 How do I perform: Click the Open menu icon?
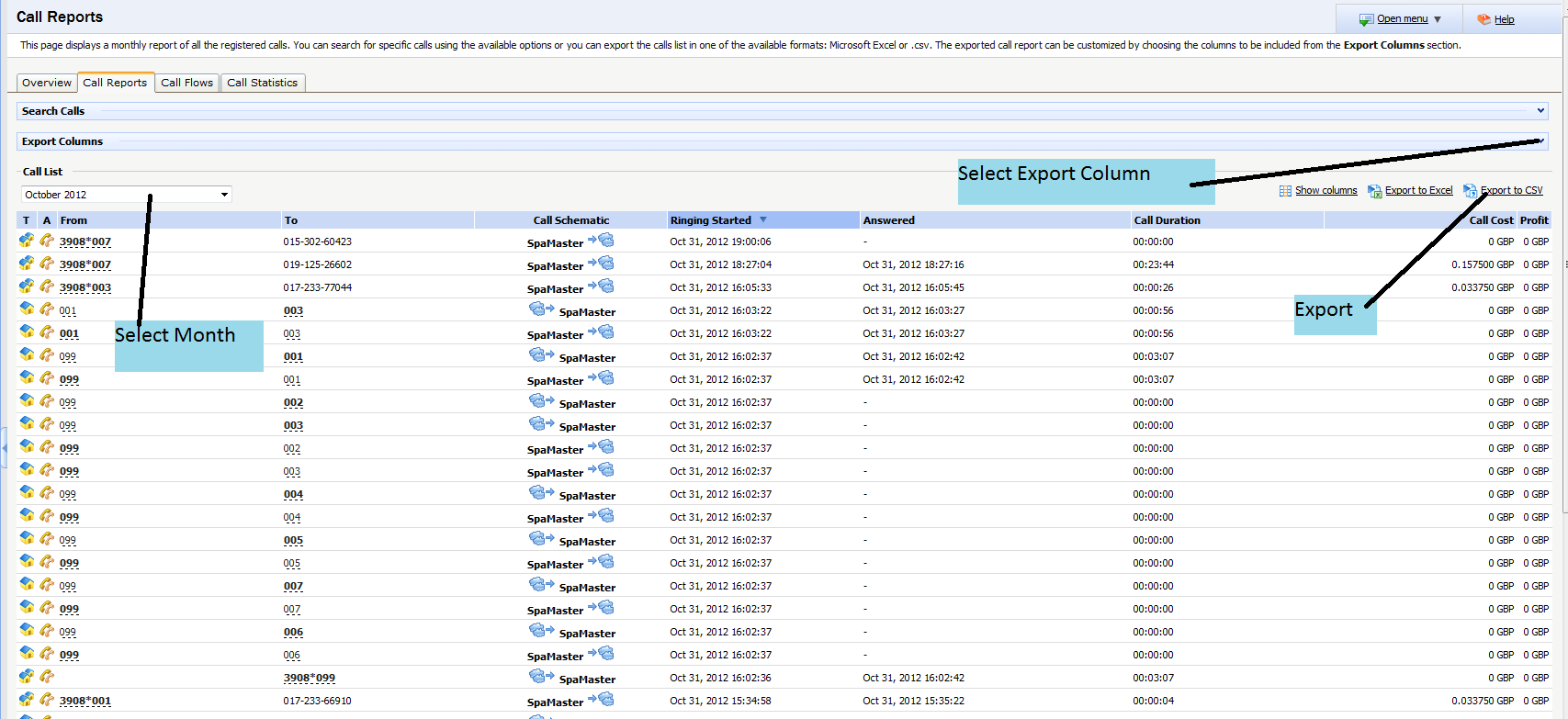click(x=1367, y=19)
